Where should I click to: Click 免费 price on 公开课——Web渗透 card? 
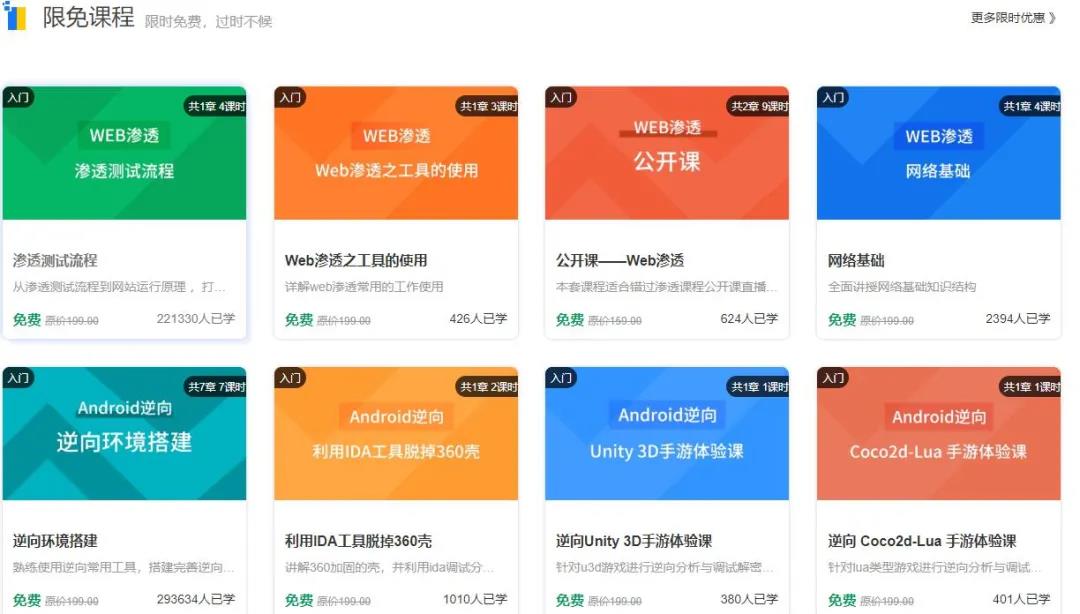pyautogui.click(x=570, y=320)
